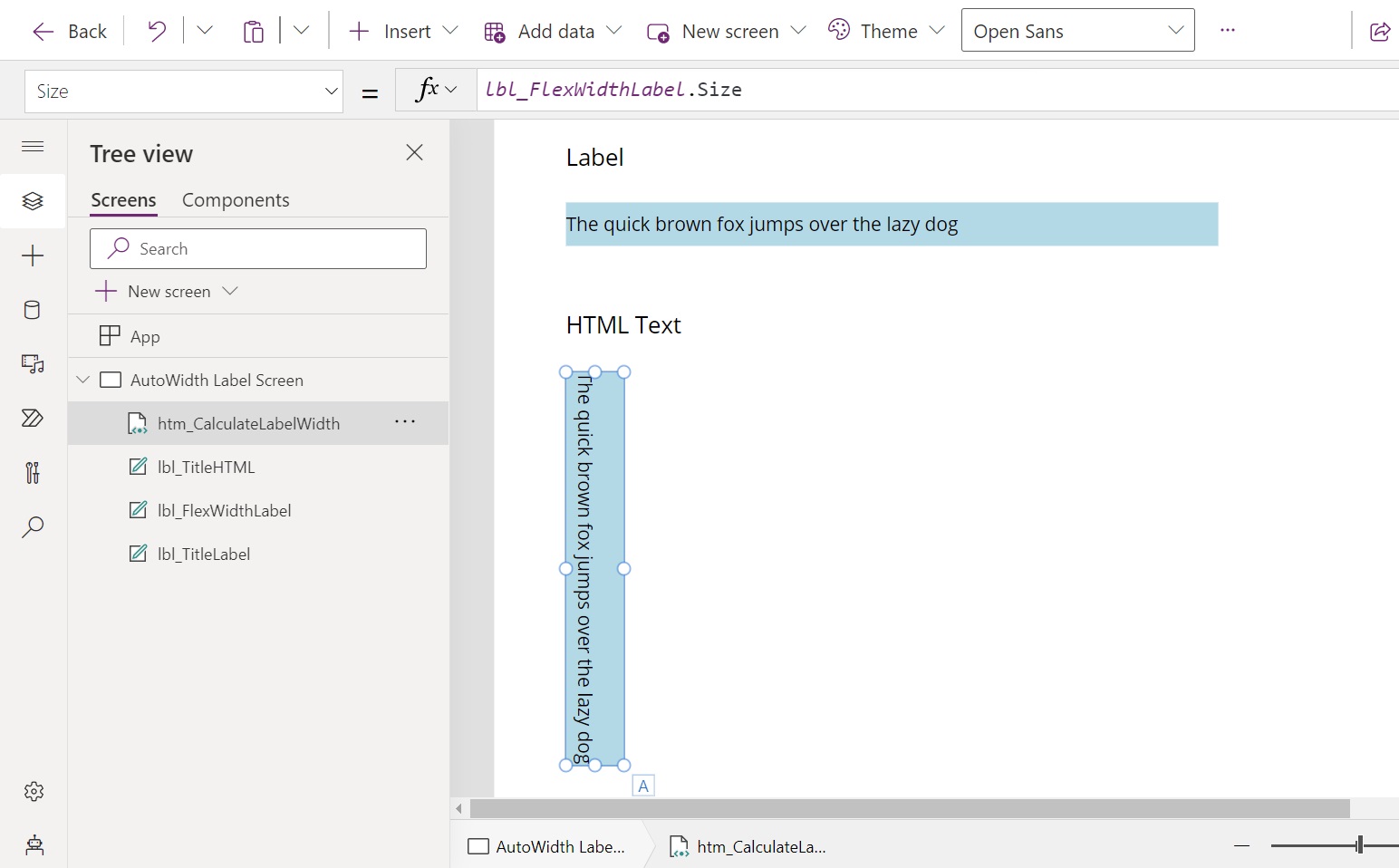Viewport: 1399px width, 868px height.
Task: Expand the undo split-button chevron
Action: coord(205,30)
